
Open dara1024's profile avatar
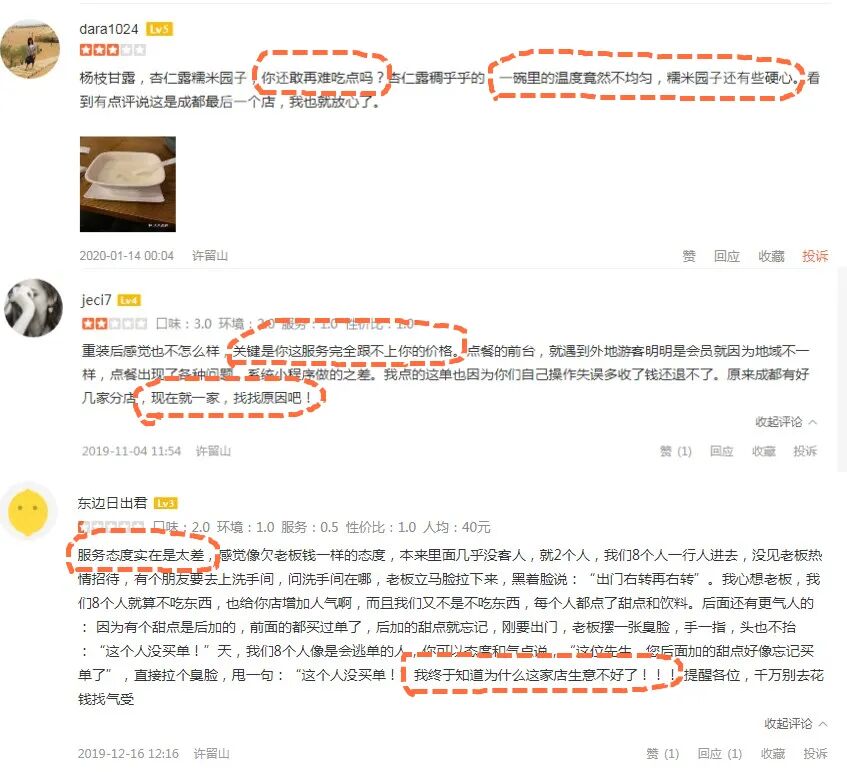pyautogui.click(x=30, y=49)
